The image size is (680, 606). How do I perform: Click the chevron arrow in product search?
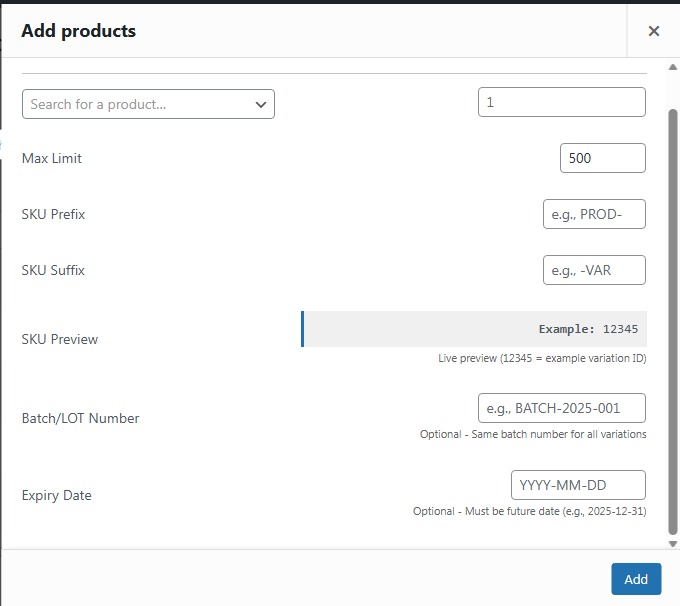coord(261,104)
